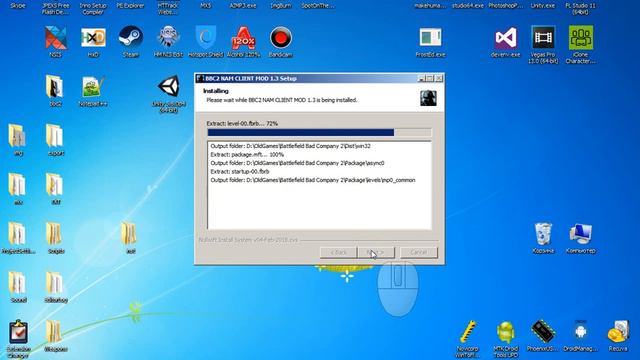Open the Recycle Bin (Корзина) icon
Viewport: 640px width, 360px height.
(543, 235)
